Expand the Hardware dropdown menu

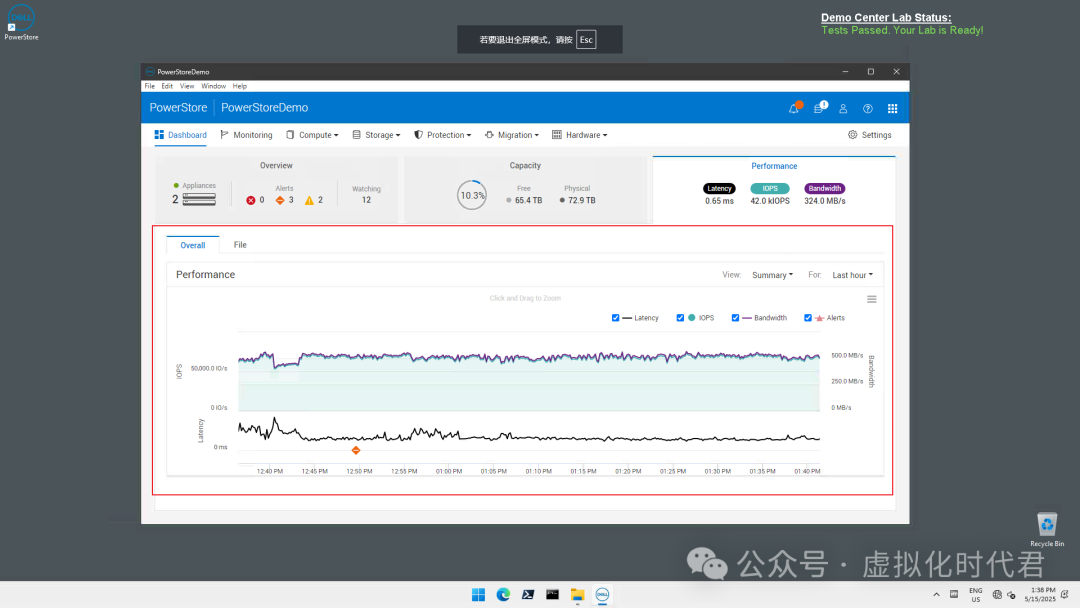[x=580, y=135]
